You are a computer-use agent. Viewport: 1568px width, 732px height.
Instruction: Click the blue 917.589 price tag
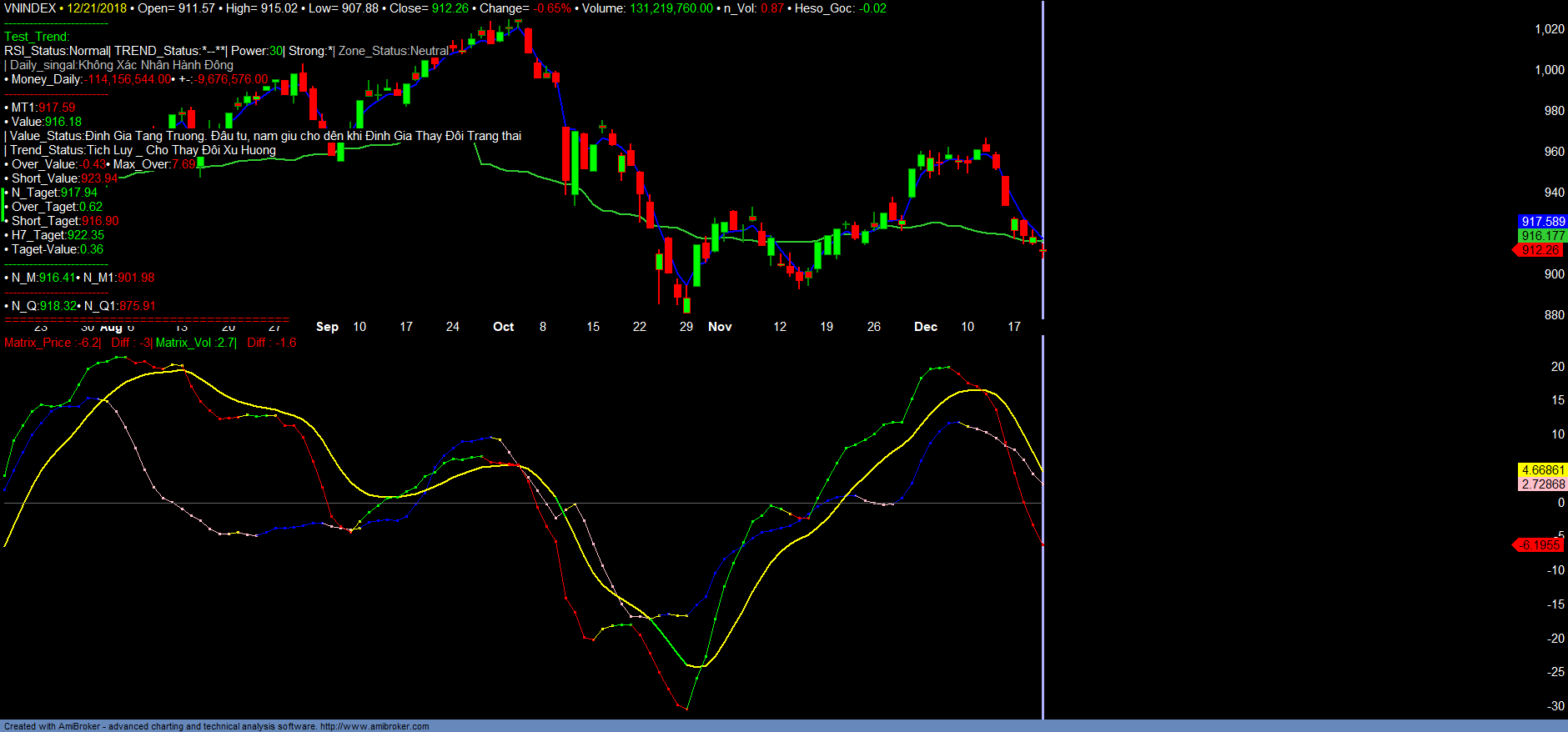point(1542,222)
